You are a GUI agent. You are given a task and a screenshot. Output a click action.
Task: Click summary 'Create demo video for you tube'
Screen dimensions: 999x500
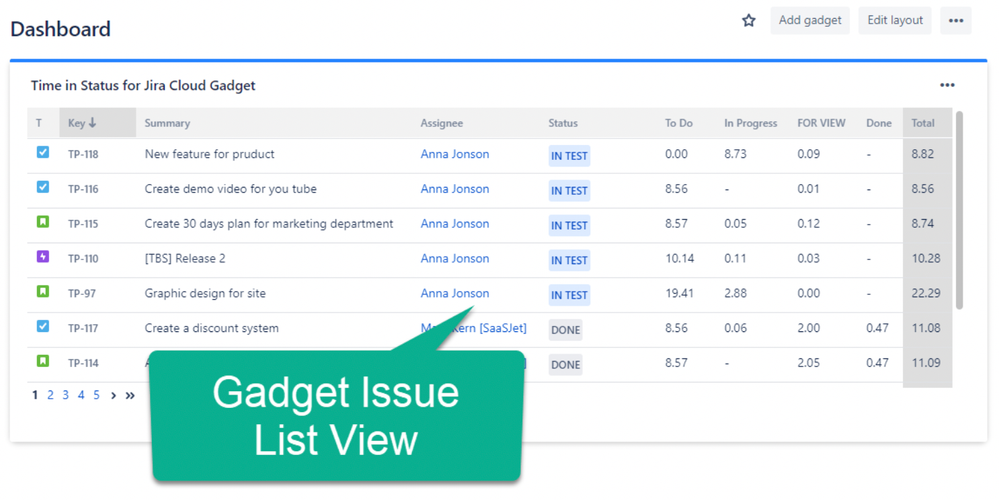[231, 189]
